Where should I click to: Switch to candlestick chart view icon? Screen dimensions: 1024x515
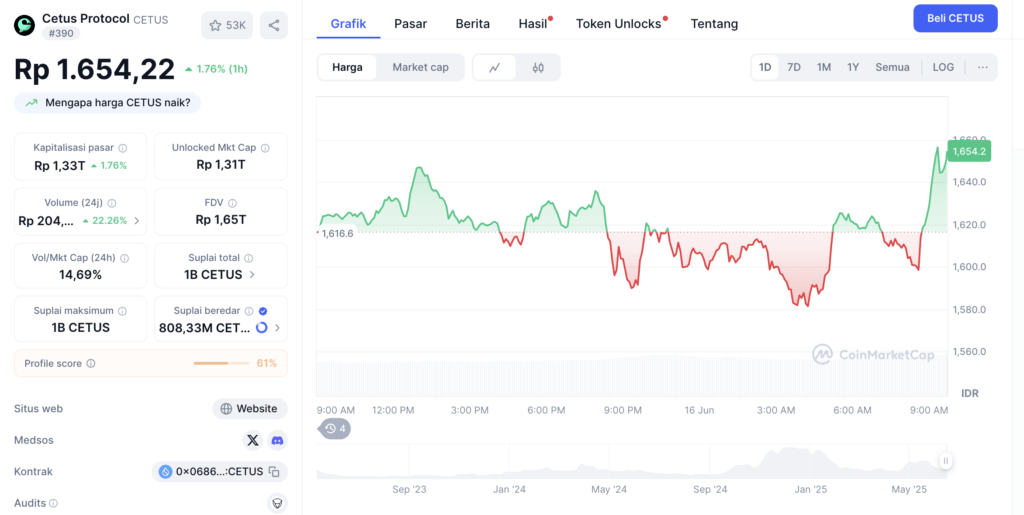538,67
